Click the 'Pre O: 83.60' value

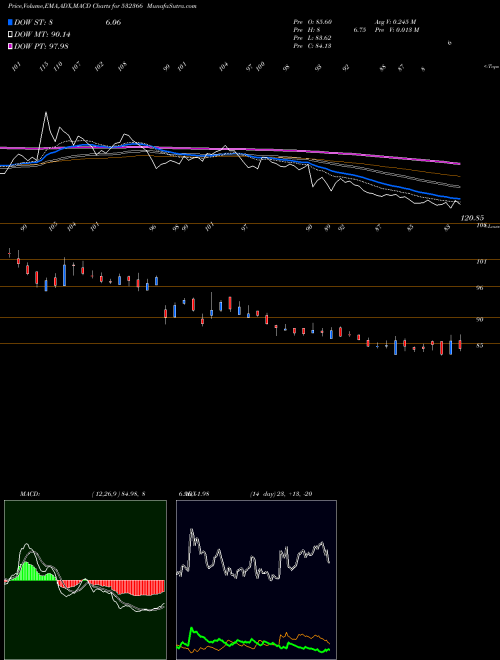pos(312,22)
